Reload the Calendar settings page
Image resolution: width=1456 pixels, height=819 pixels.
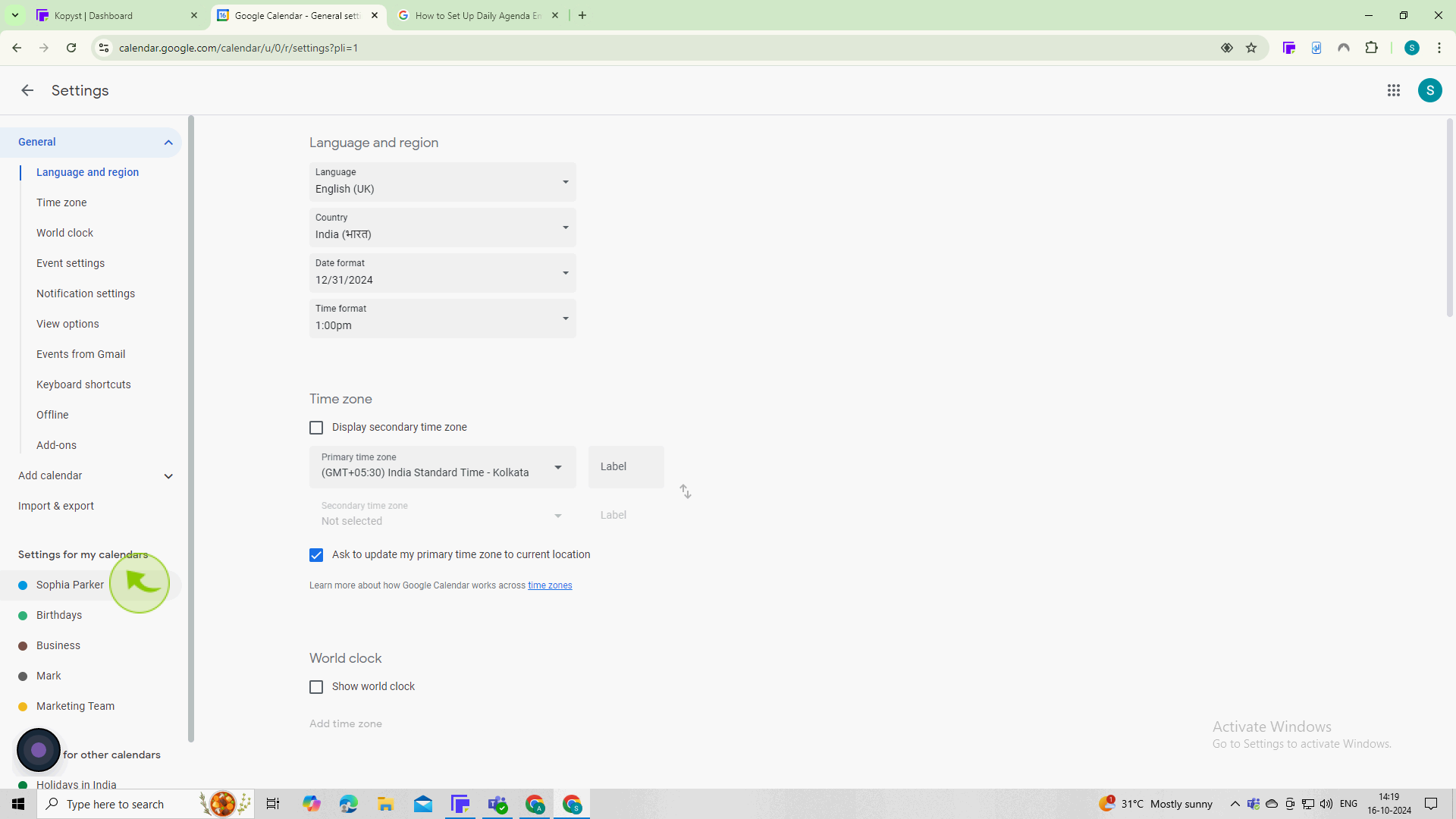point(71,48)
